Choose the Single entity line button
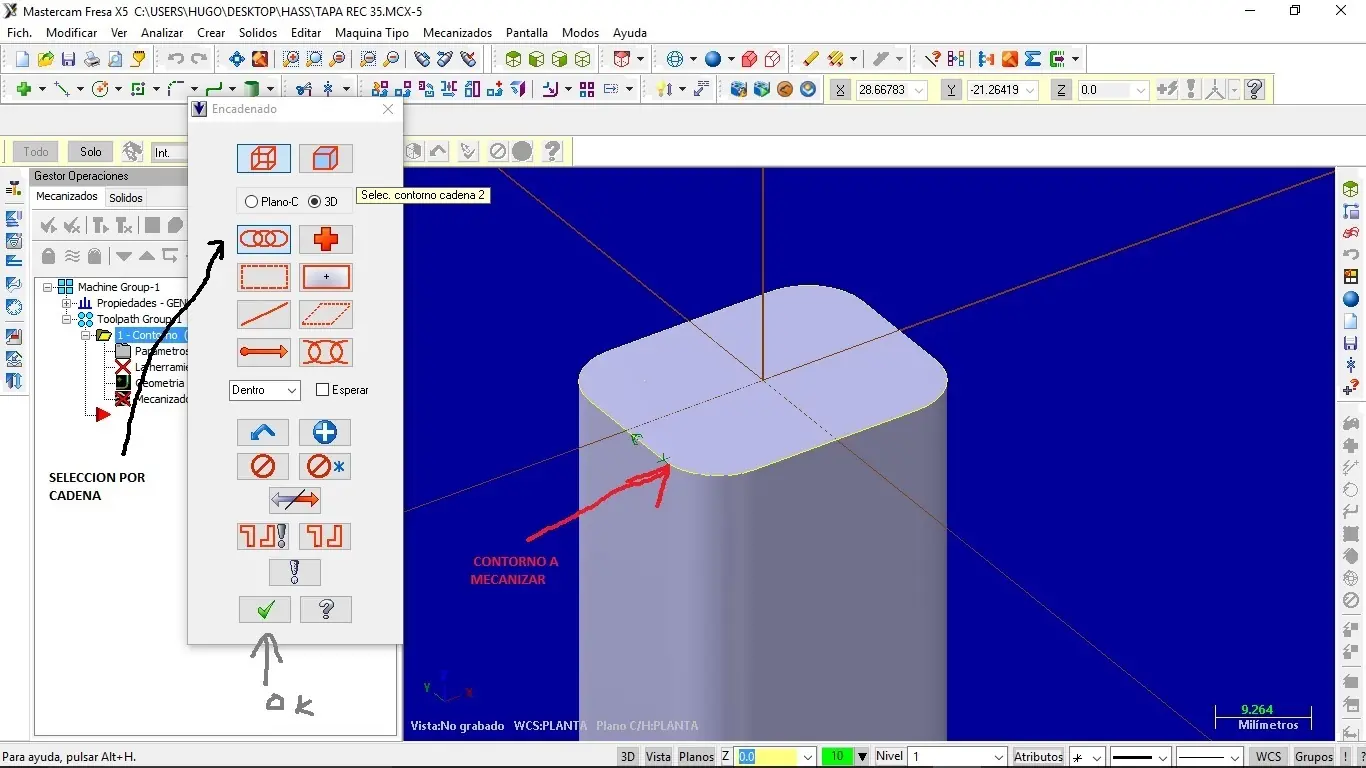Screen dimensions: 1366x768 click(x=264, y=315)
